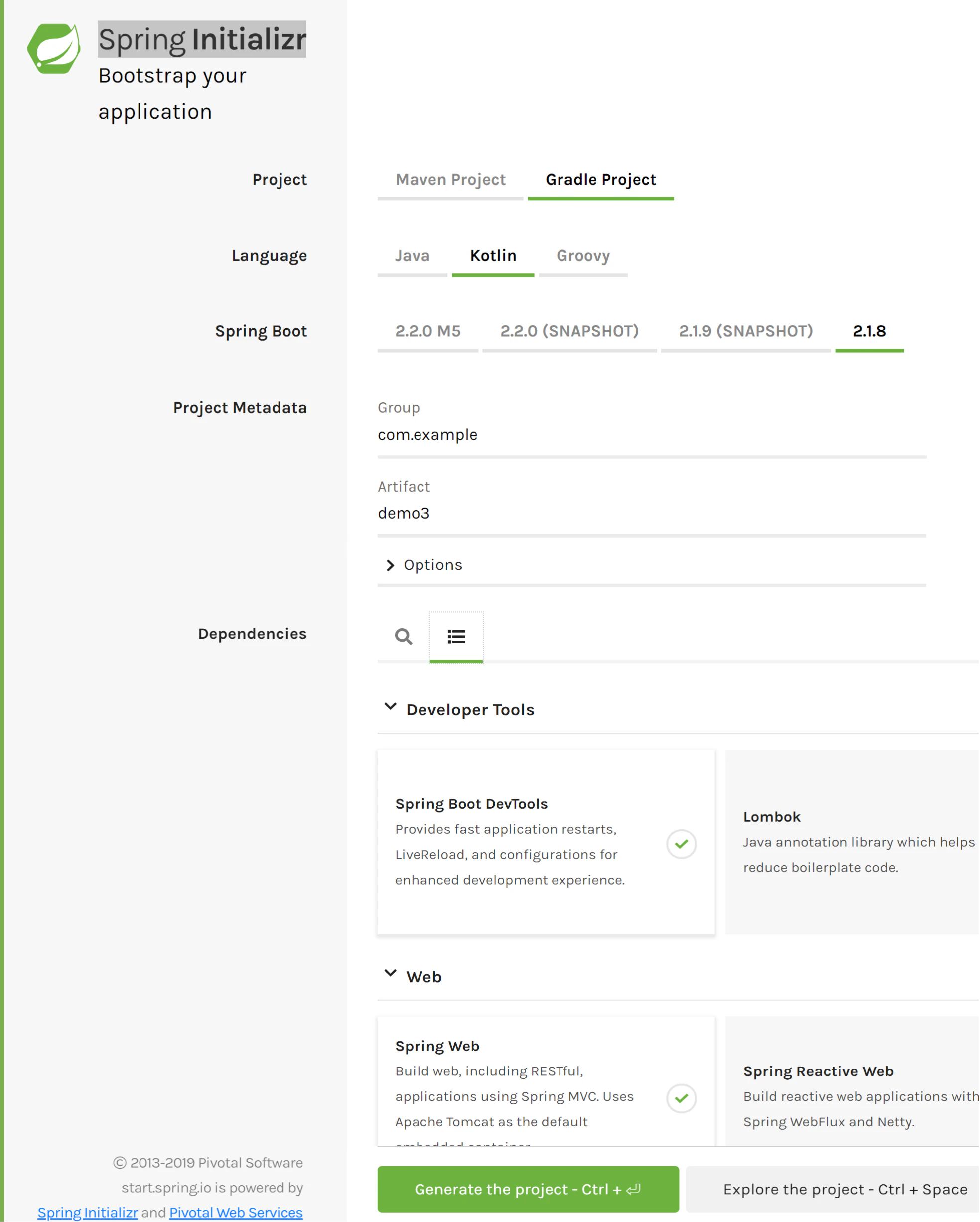Toggle the Spring Boot DevTools checkmark
Image resolution: width=980 pixels, height=1222 pixels.
[x=681, y=844]
